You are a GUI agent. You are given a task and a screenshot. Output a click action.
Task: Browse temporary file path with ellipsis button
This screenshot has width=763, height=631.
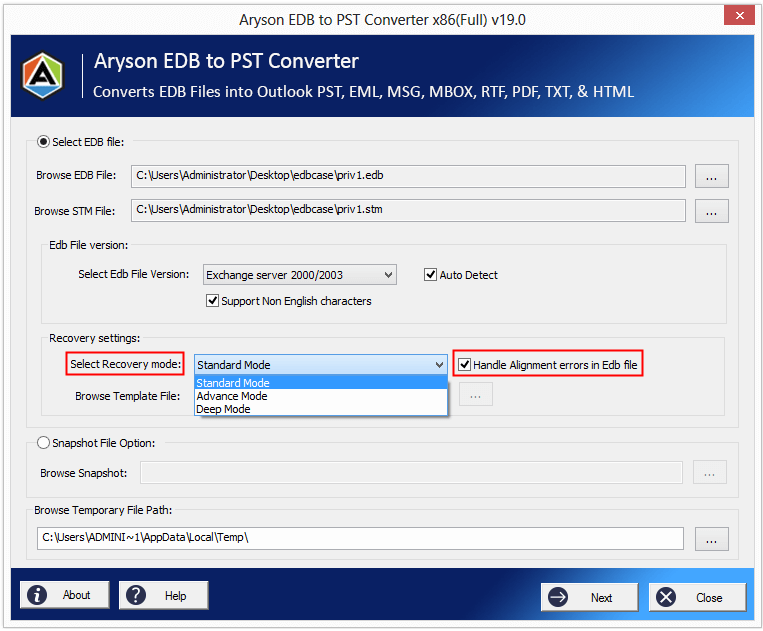coord(711,539)
